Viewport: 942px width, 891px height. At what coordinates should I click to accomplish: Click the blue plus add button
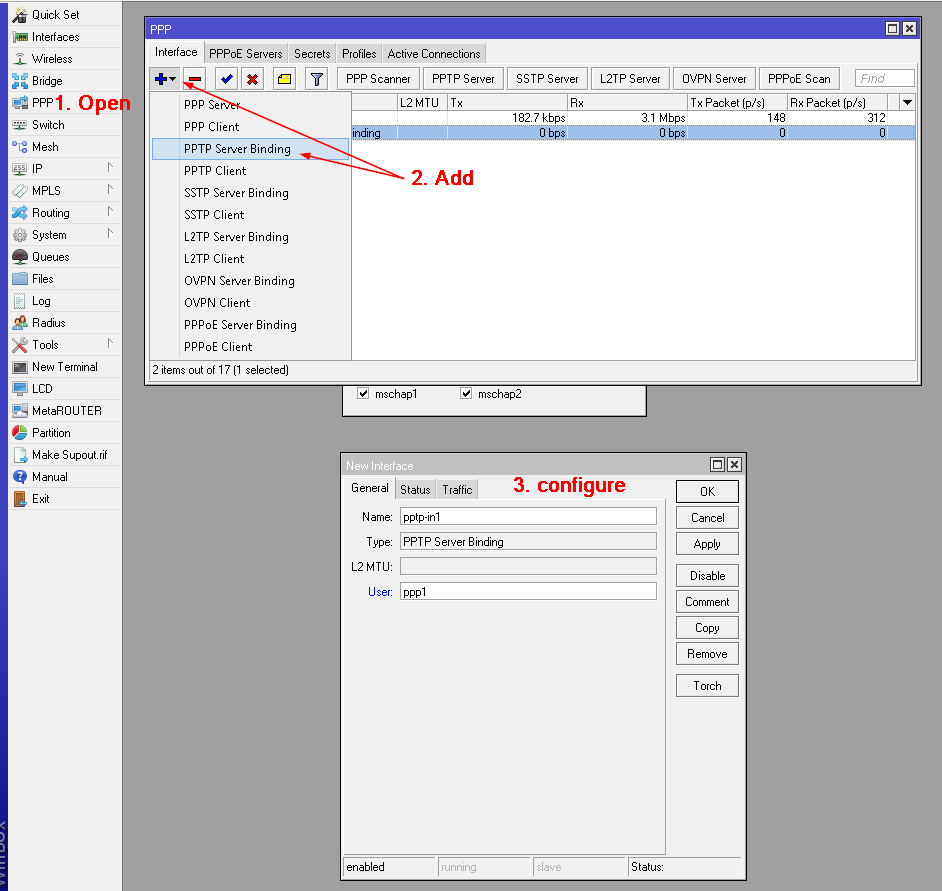tap(165, 79)
